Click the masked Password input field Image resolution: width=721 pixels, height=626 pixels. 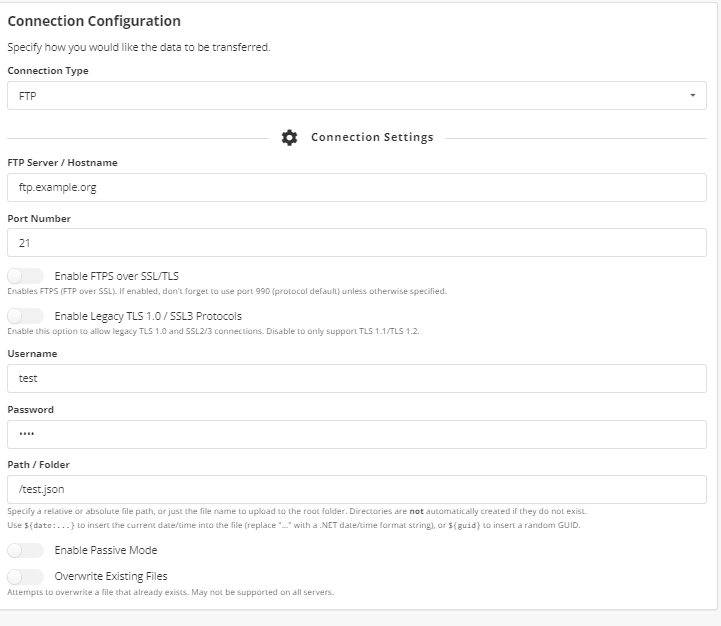pos(356,434)
